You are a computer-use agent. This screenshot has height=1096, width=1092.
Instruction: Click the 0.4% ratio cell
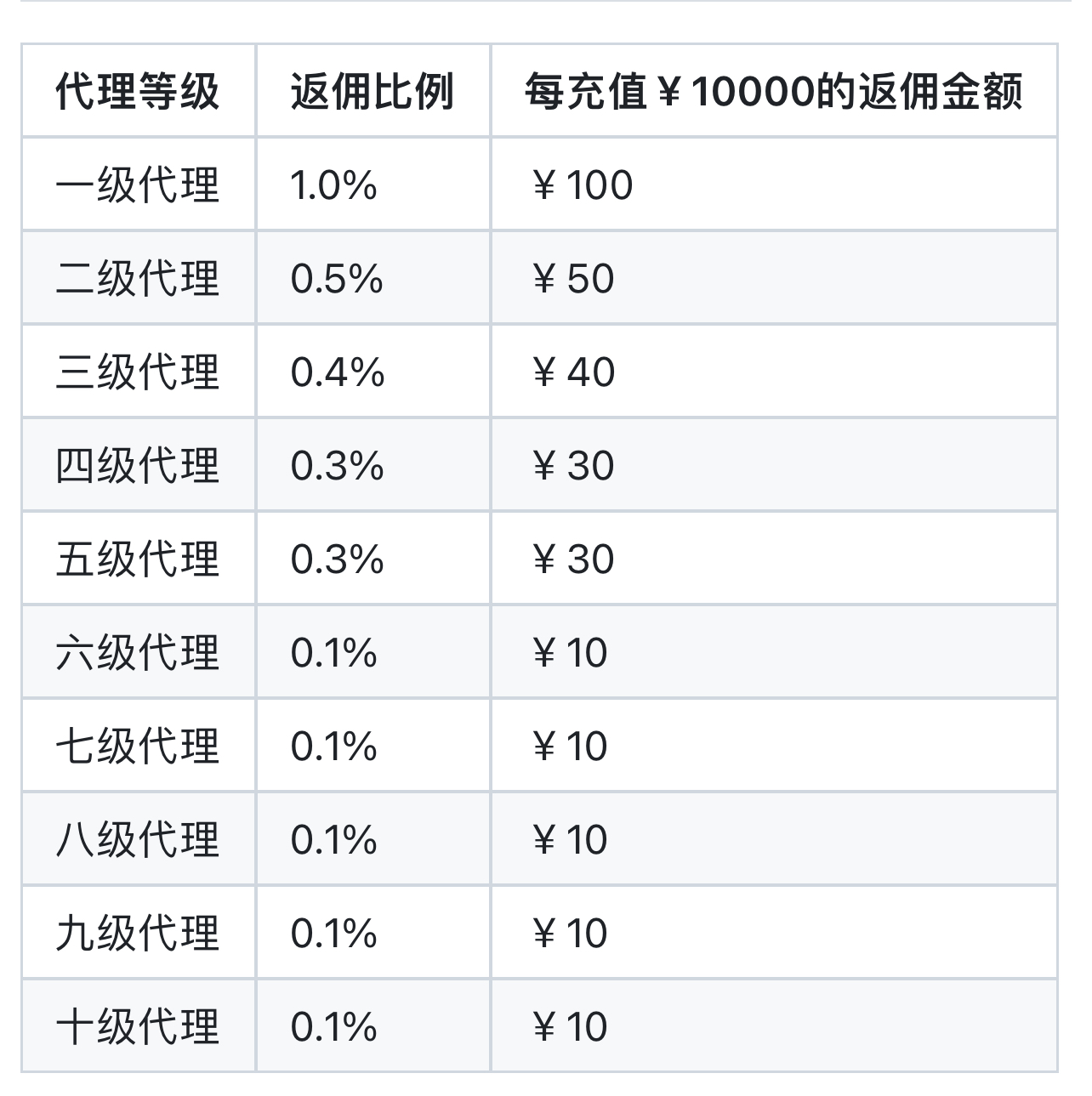[338, 372]
